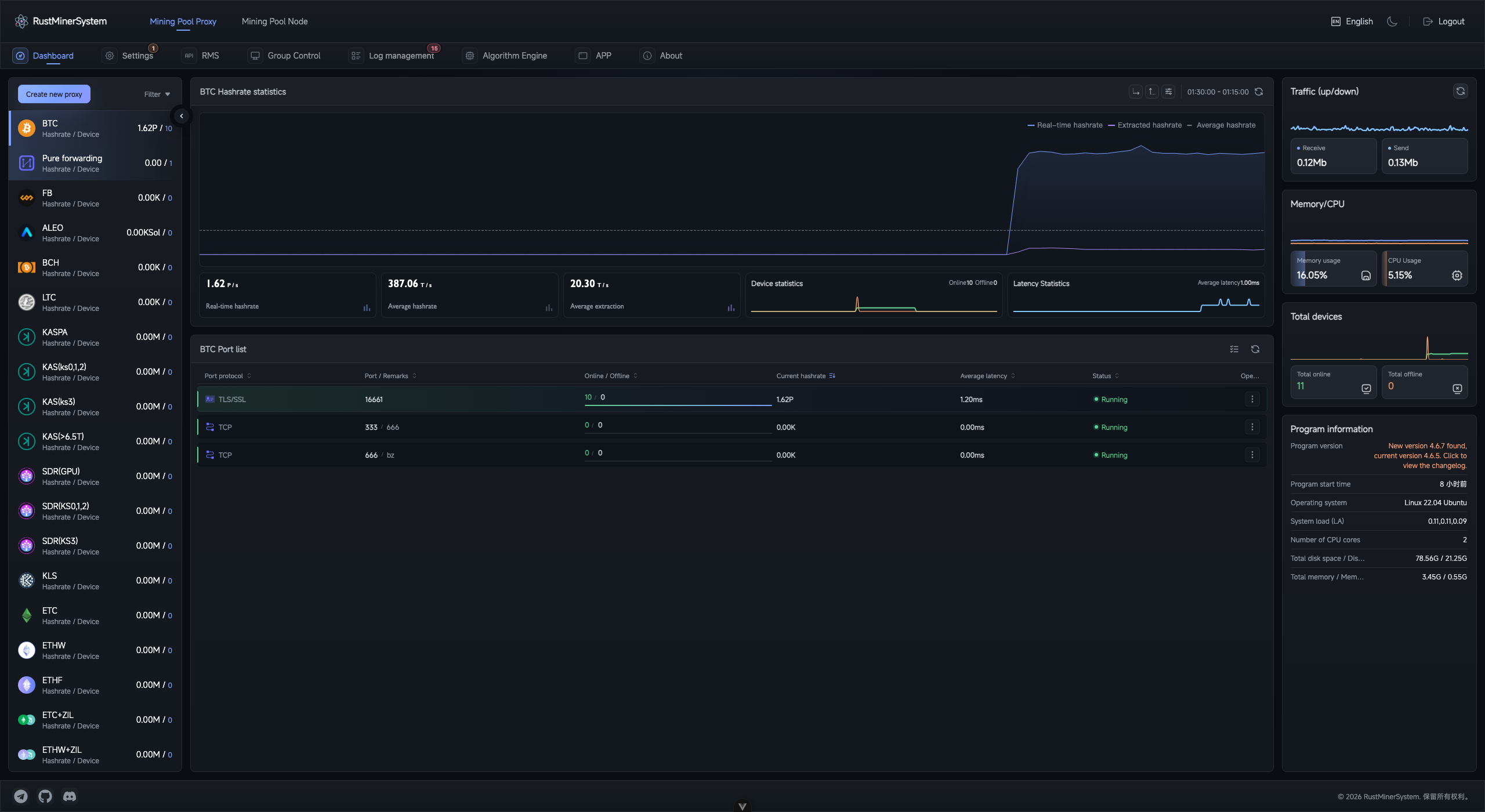1485x812 pixels.
Task: Refresh the BTC Port list
Action: click(x=1255, y=349)
